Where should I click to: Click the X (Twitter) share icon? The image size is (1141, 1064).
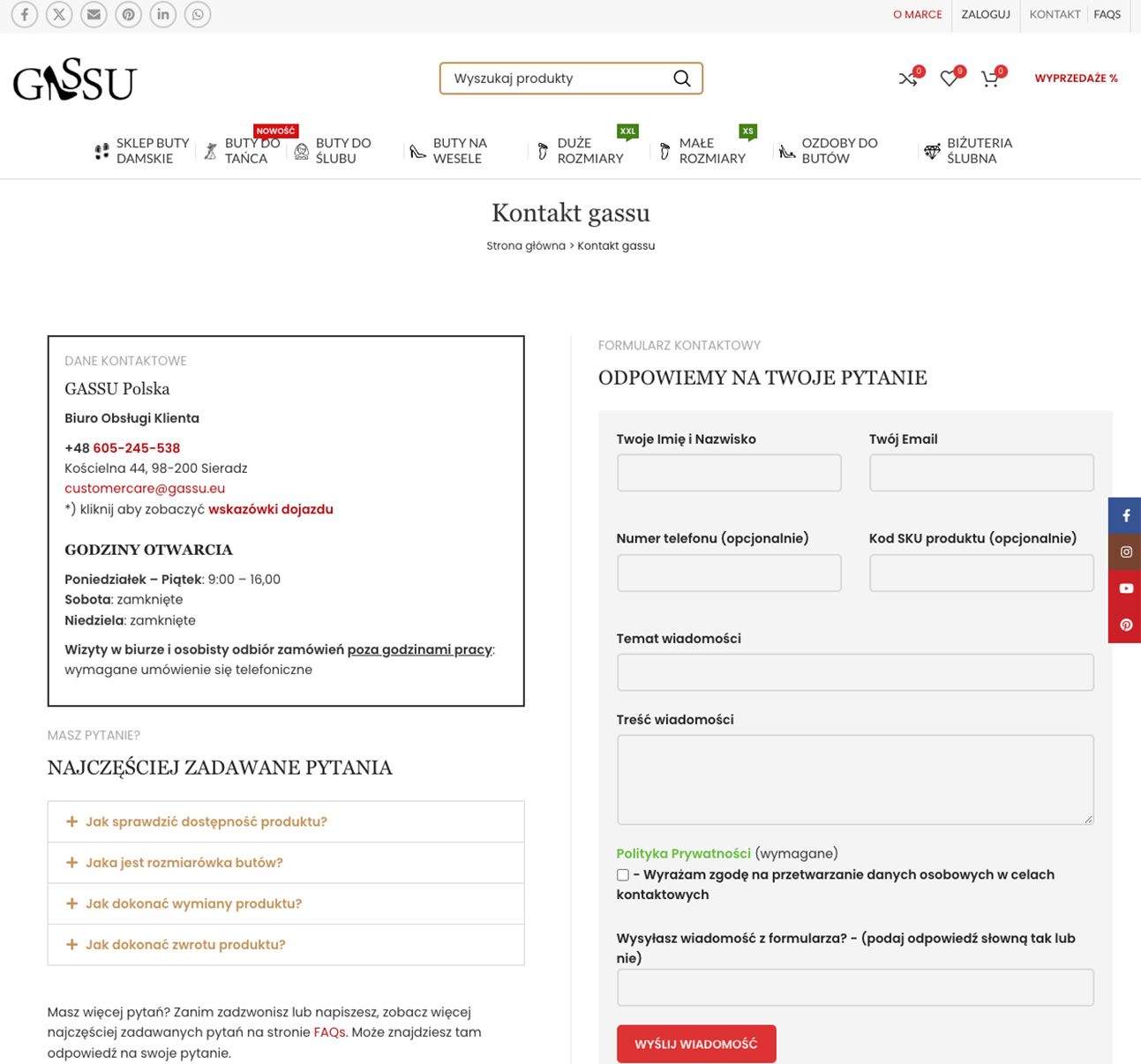point(59,15)
